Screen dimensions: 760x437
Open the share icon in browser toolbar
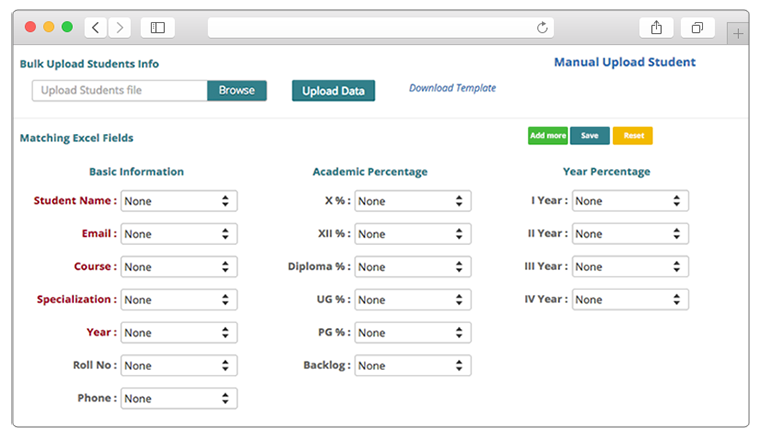(x=656, y=28)
